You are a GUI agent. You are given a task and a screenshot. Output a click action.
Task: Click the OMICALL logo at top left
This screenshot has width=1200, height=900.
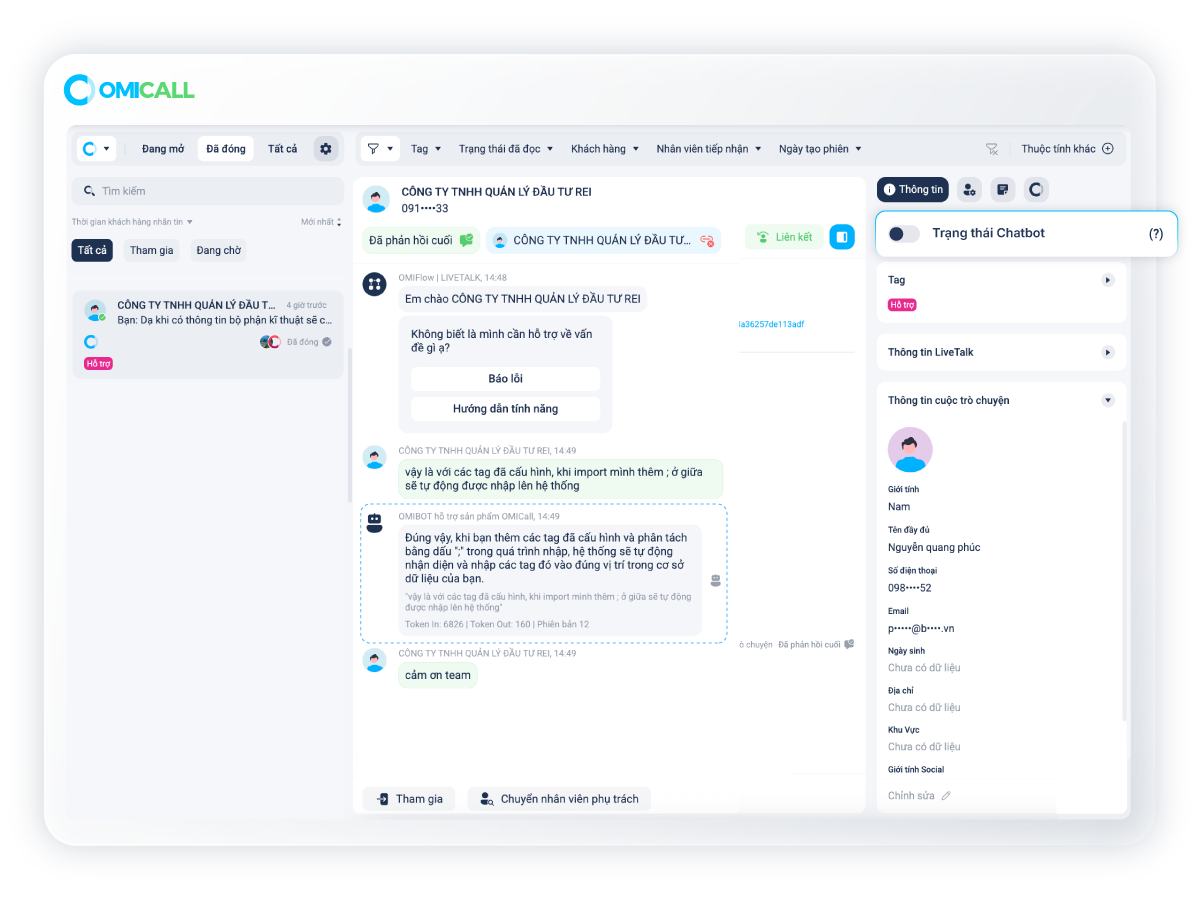(x=129, y=90)
